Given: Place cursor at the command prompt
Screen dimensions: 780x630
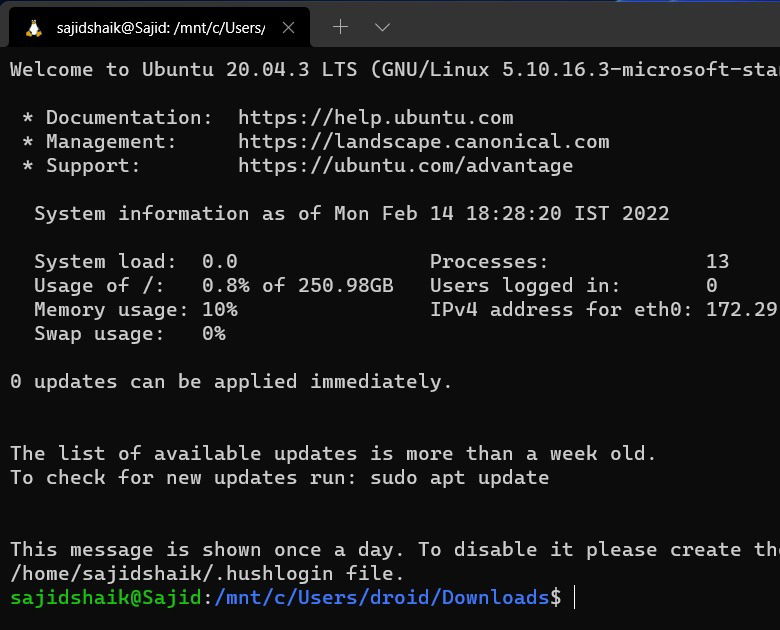Looking at the screenshot, I should [575, 597].
